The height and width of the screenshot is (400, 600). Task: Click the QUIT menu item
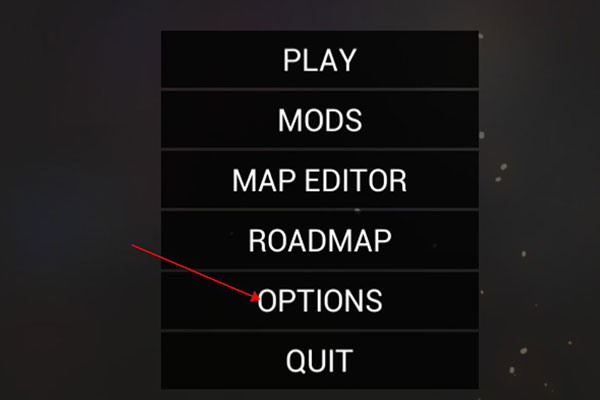(x=320, y=361)
